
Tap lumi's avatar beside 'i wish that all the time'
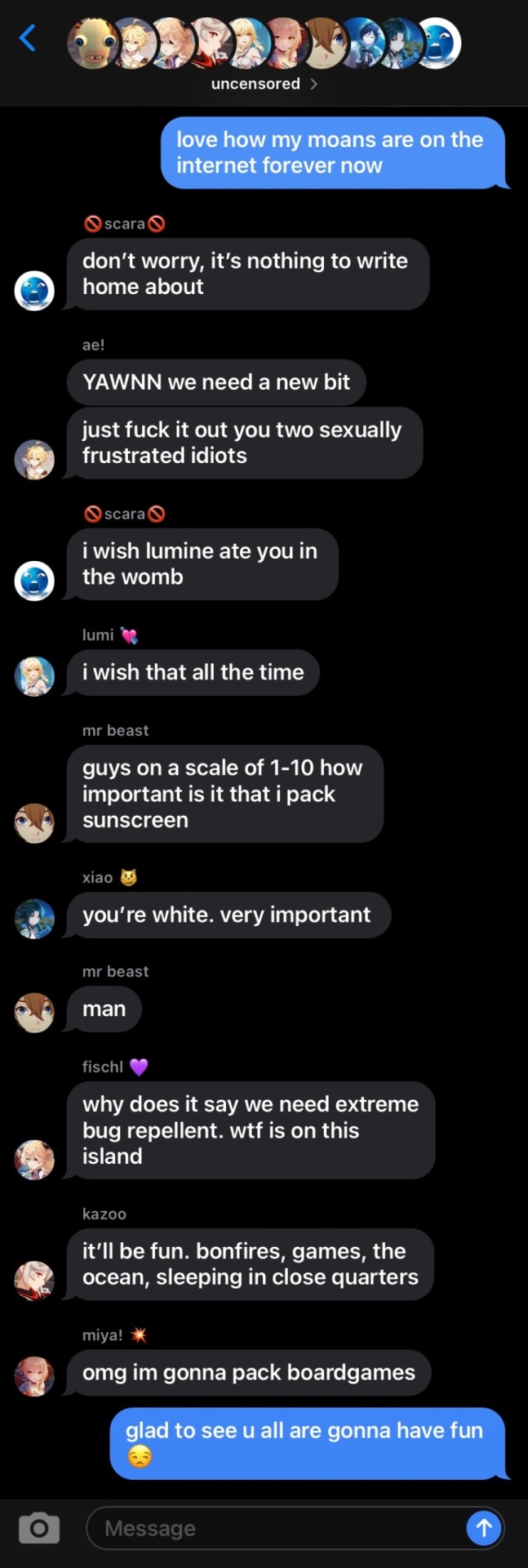coord(34,676)
